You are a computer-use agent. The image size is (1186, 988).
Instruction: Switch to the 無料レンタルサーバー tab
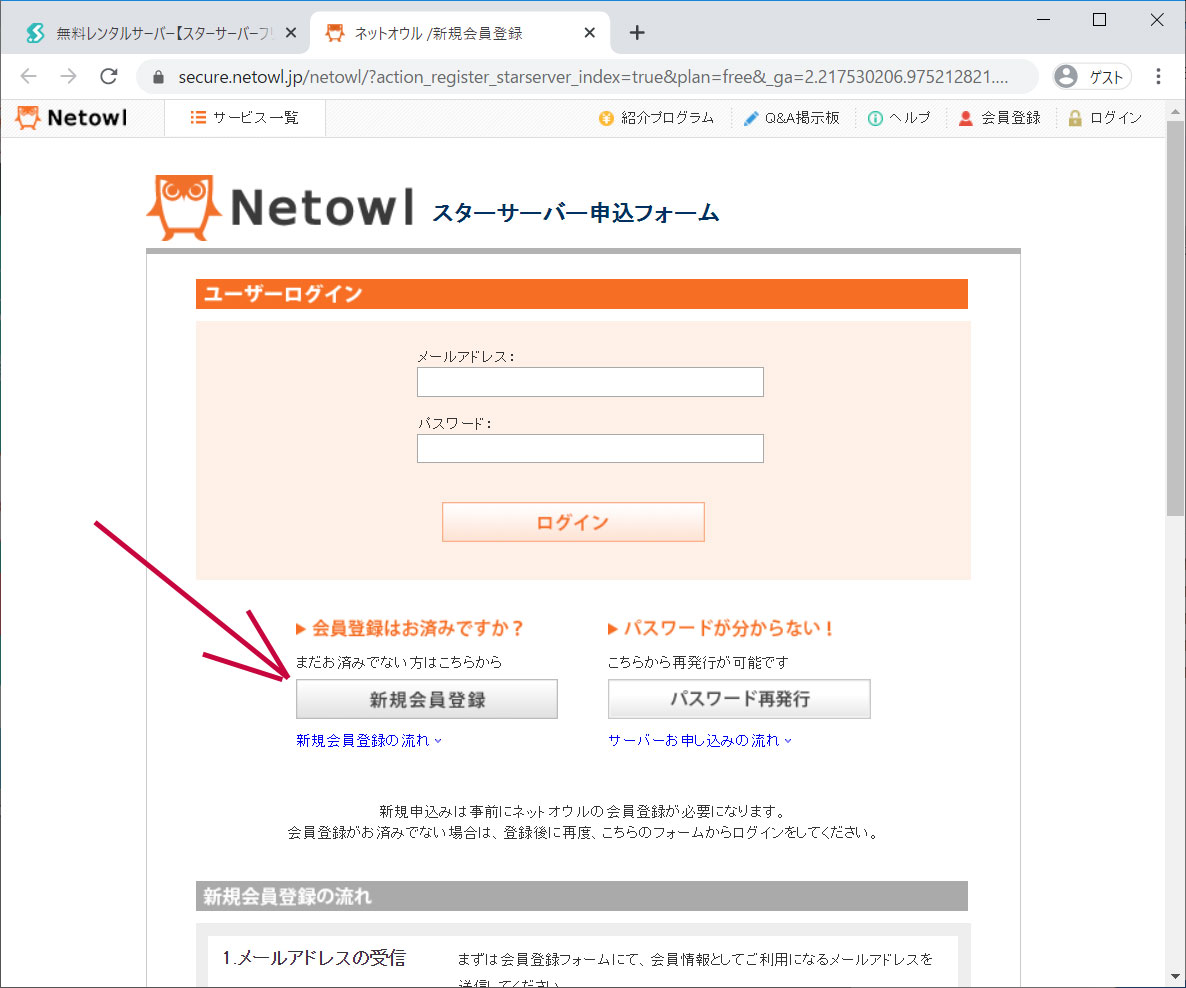[155, 33]
